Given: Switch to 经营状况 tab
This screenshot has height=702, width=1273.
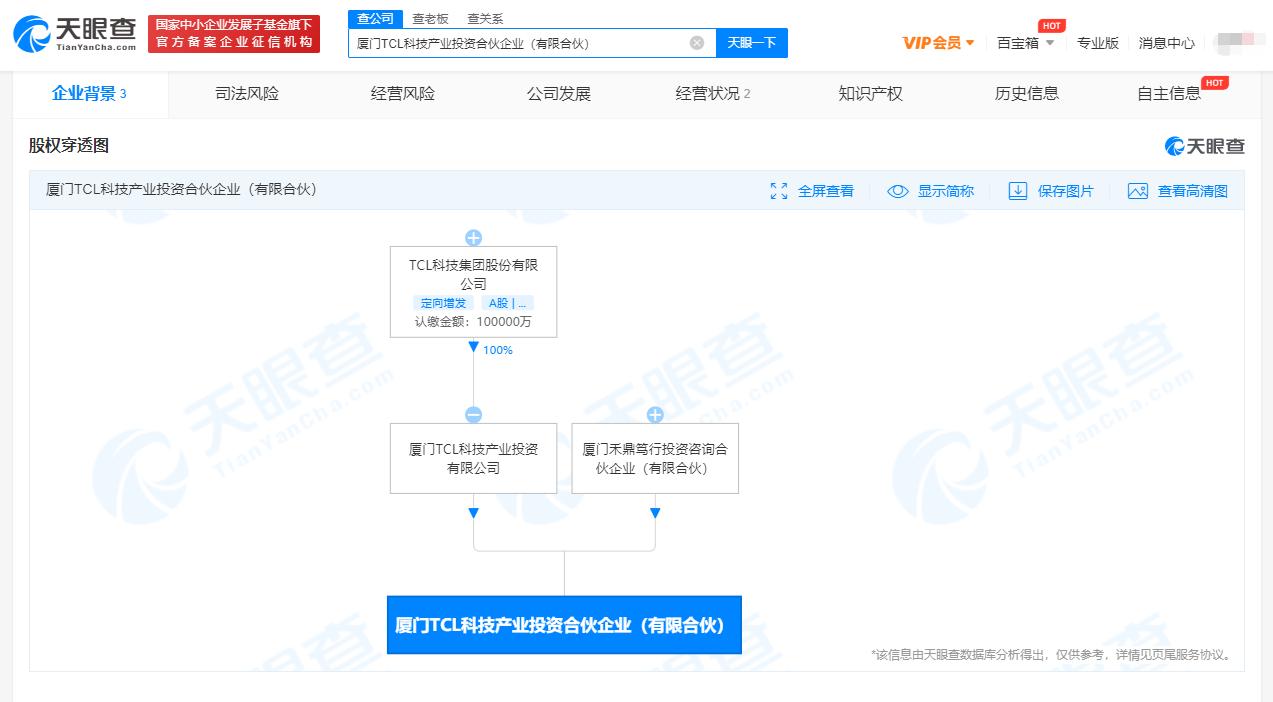Looking at the screenshot, I should (x=714, y=94).
